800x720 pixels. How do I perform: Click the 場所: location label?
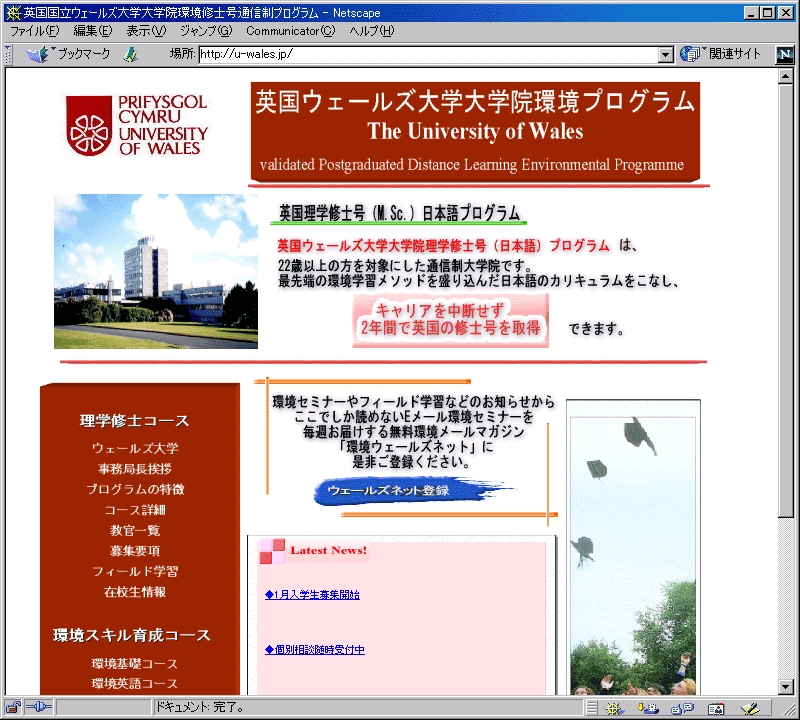coord(183,54)
